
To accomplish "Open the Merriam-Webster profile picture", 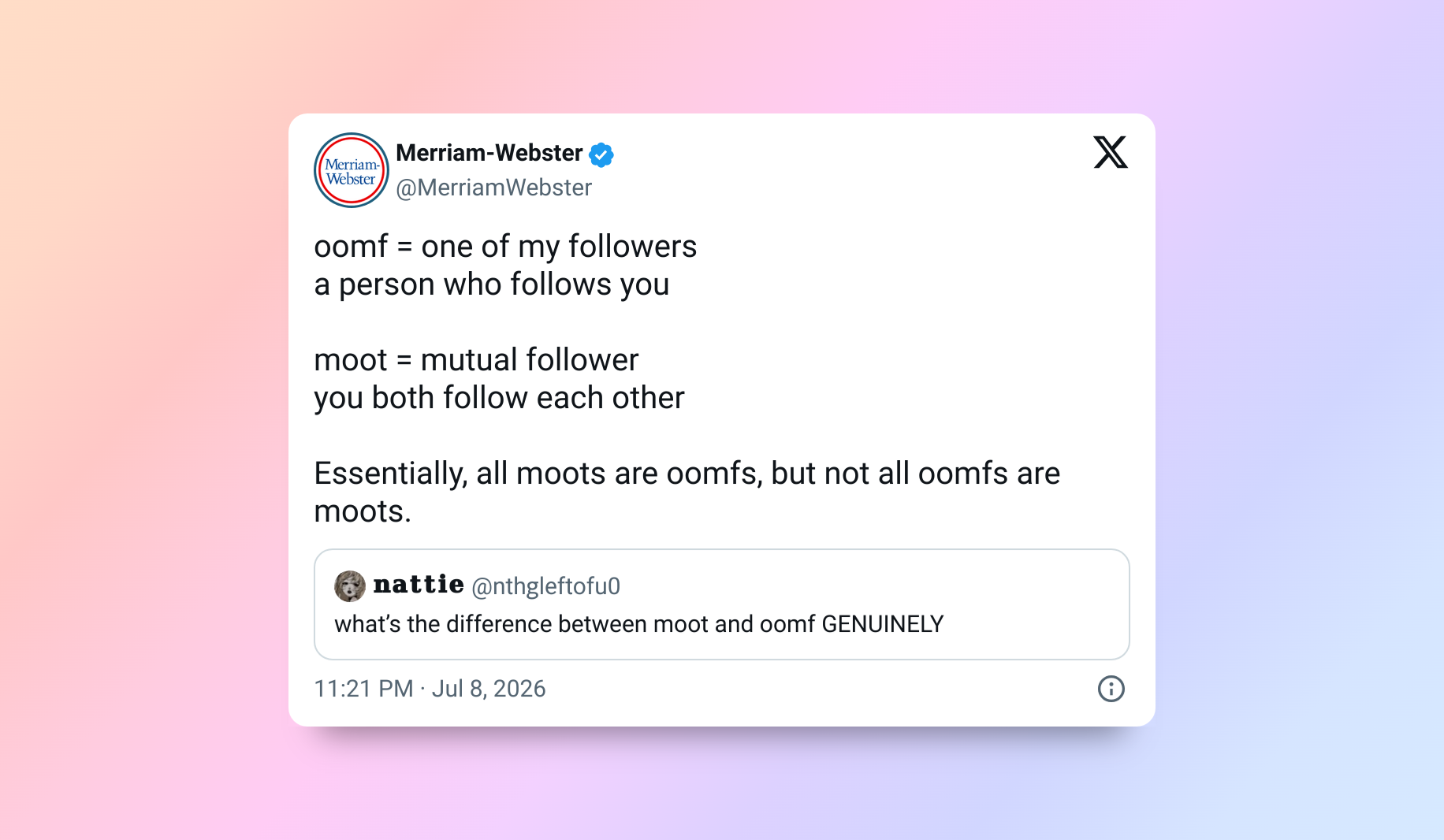I will pos(352,170).
